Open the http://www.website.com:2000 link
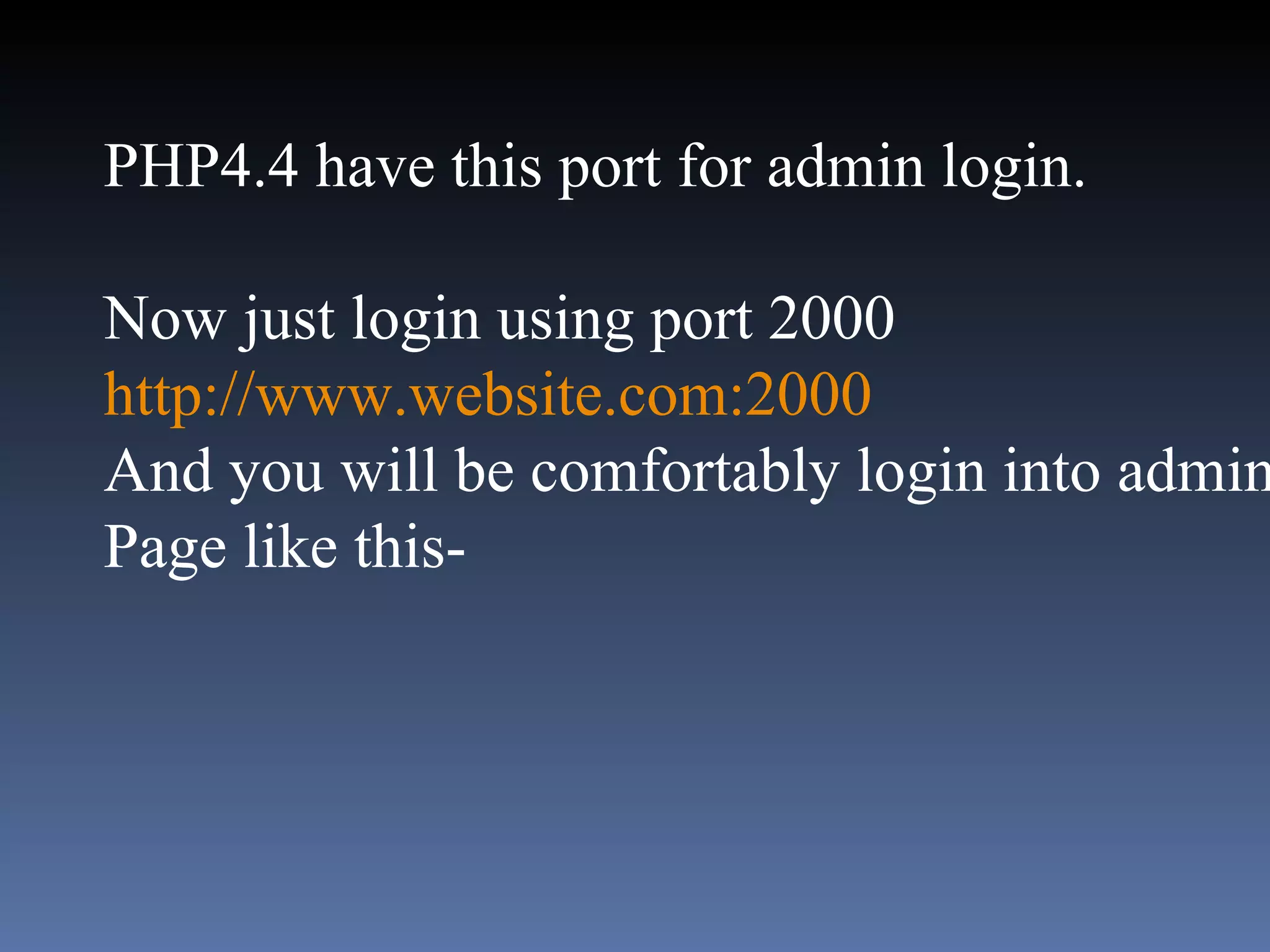Screen dimensions: 1270x952 click(x=487, y=396)
